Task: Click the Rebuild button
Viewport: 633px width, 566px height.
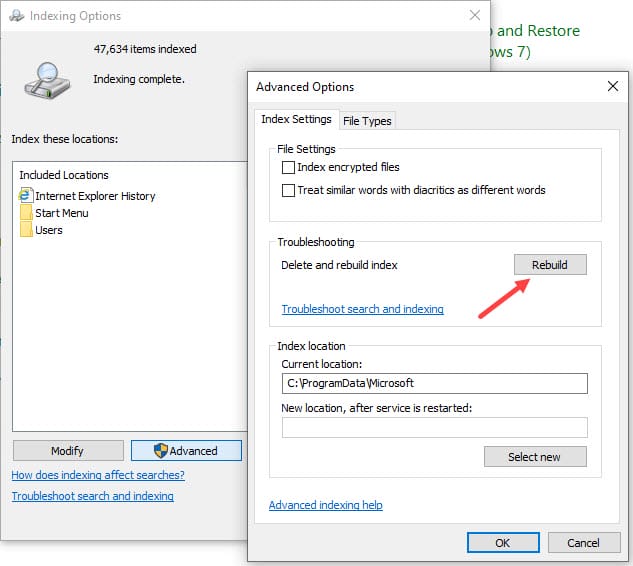Action: pos(550,265)
